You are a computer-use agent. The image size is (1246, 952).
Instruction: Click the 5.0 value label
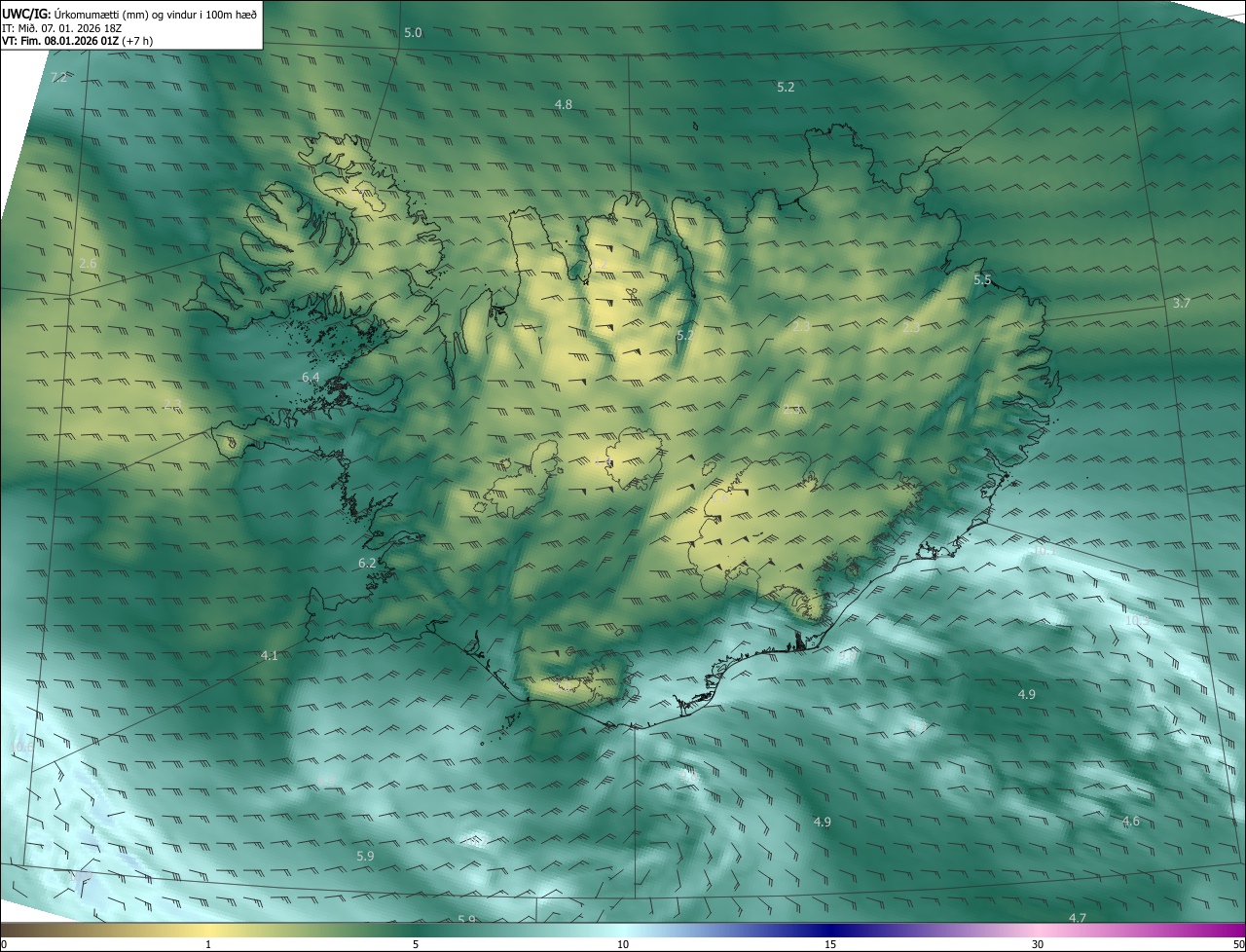[x=413, y=33]
